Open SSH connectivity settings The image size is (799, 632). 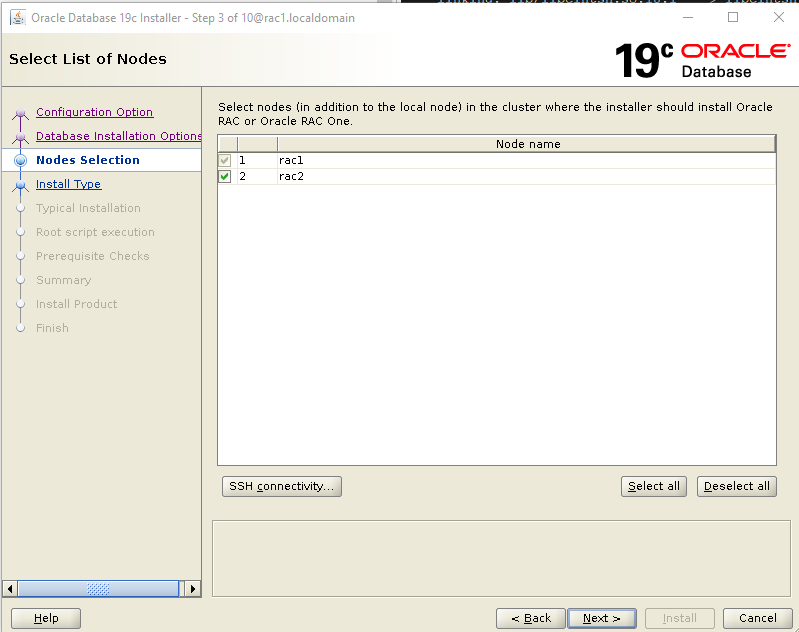282,486
